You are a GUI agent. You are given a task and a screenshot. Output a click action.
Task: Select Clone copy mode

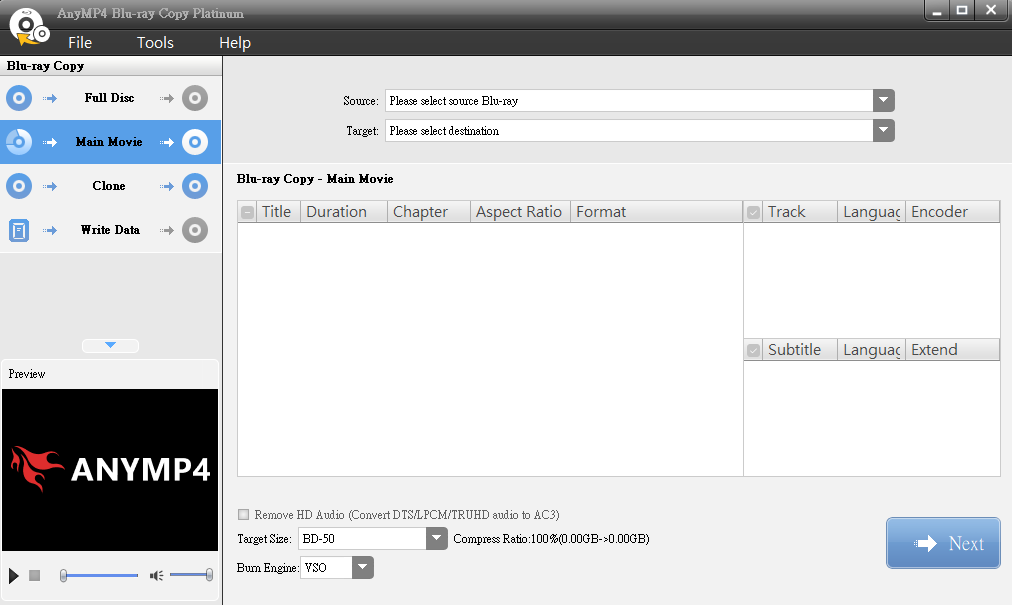coord(110,186)
